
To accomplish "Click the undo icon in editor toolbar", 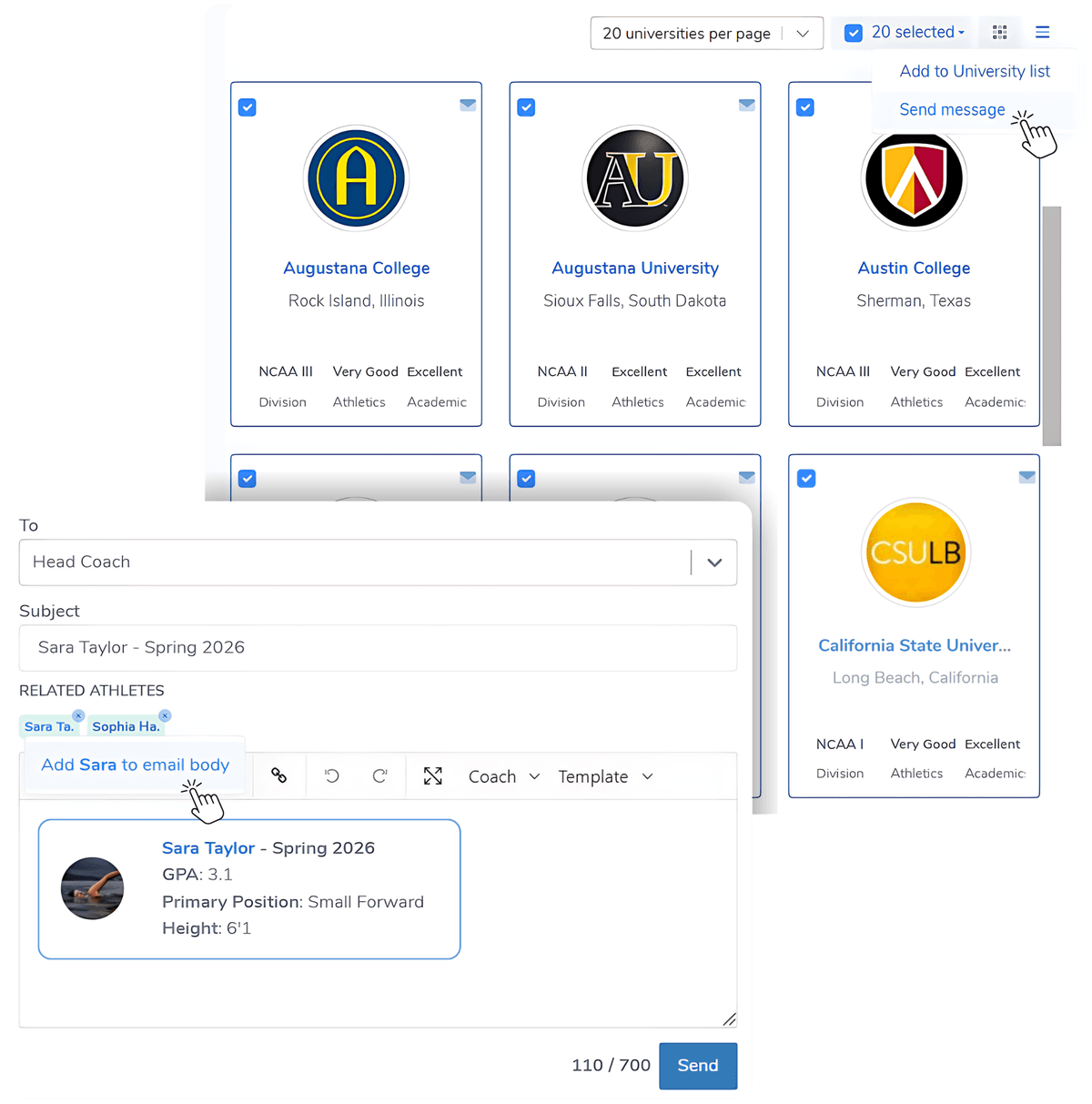I will coord(332,776).
